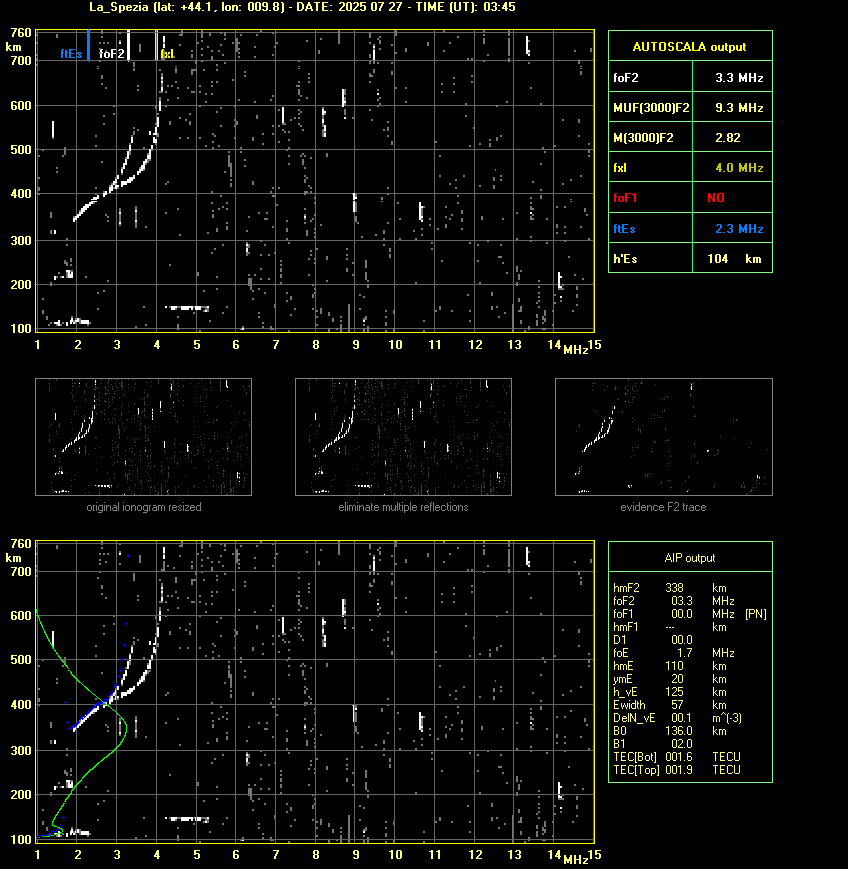Screen dimensions: 848x869
Task: Click the white foF2 marker on ionogram
Action: point(129,45)
